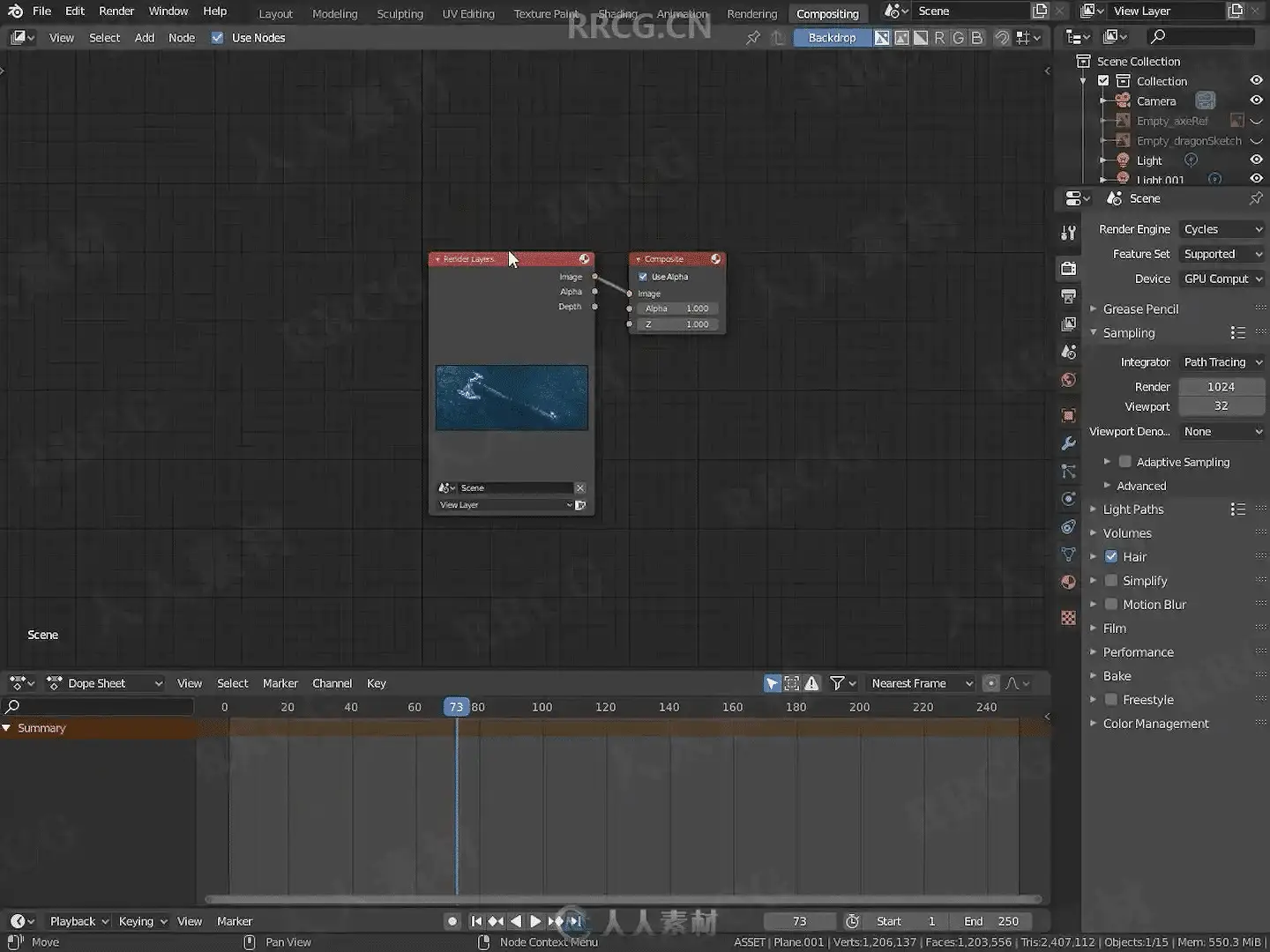Open the Playback popover
Viewport: 1270px width, 952px height.
click(x=78, y=921)
